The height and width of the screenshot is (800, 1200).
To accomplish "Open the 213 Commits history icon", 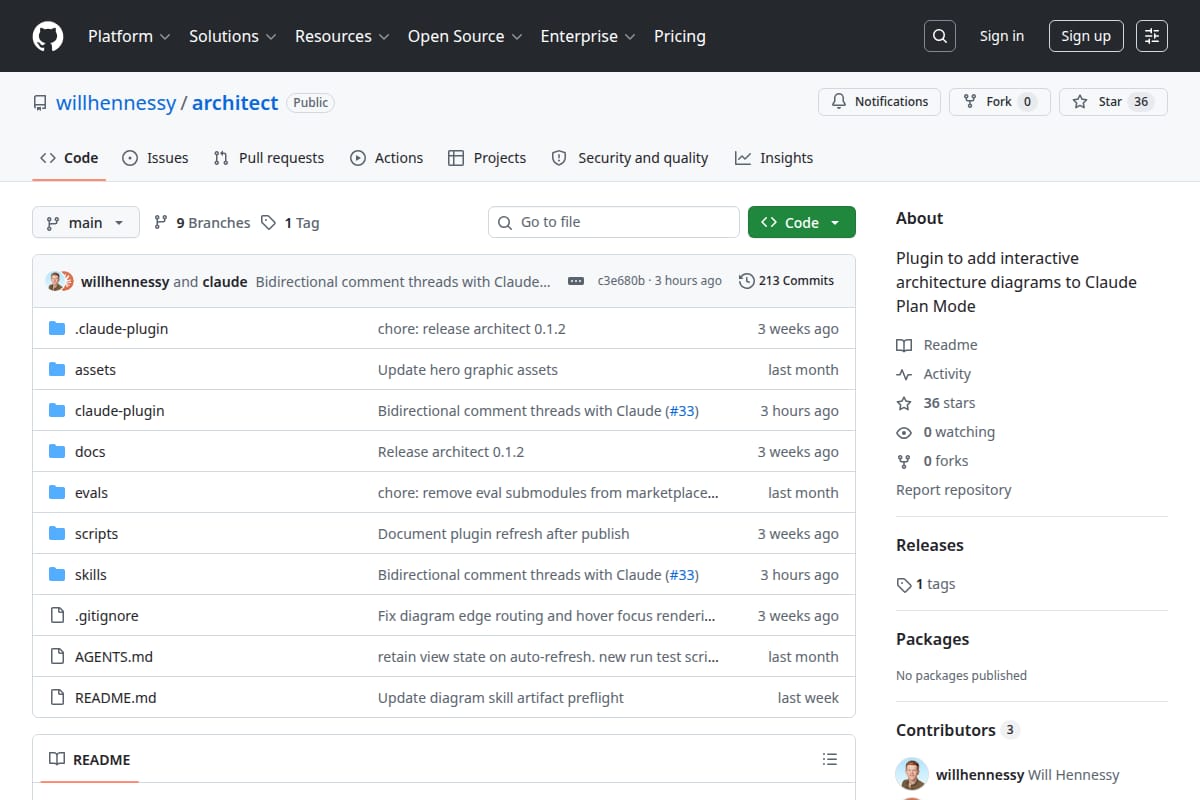I will (747, 281).
